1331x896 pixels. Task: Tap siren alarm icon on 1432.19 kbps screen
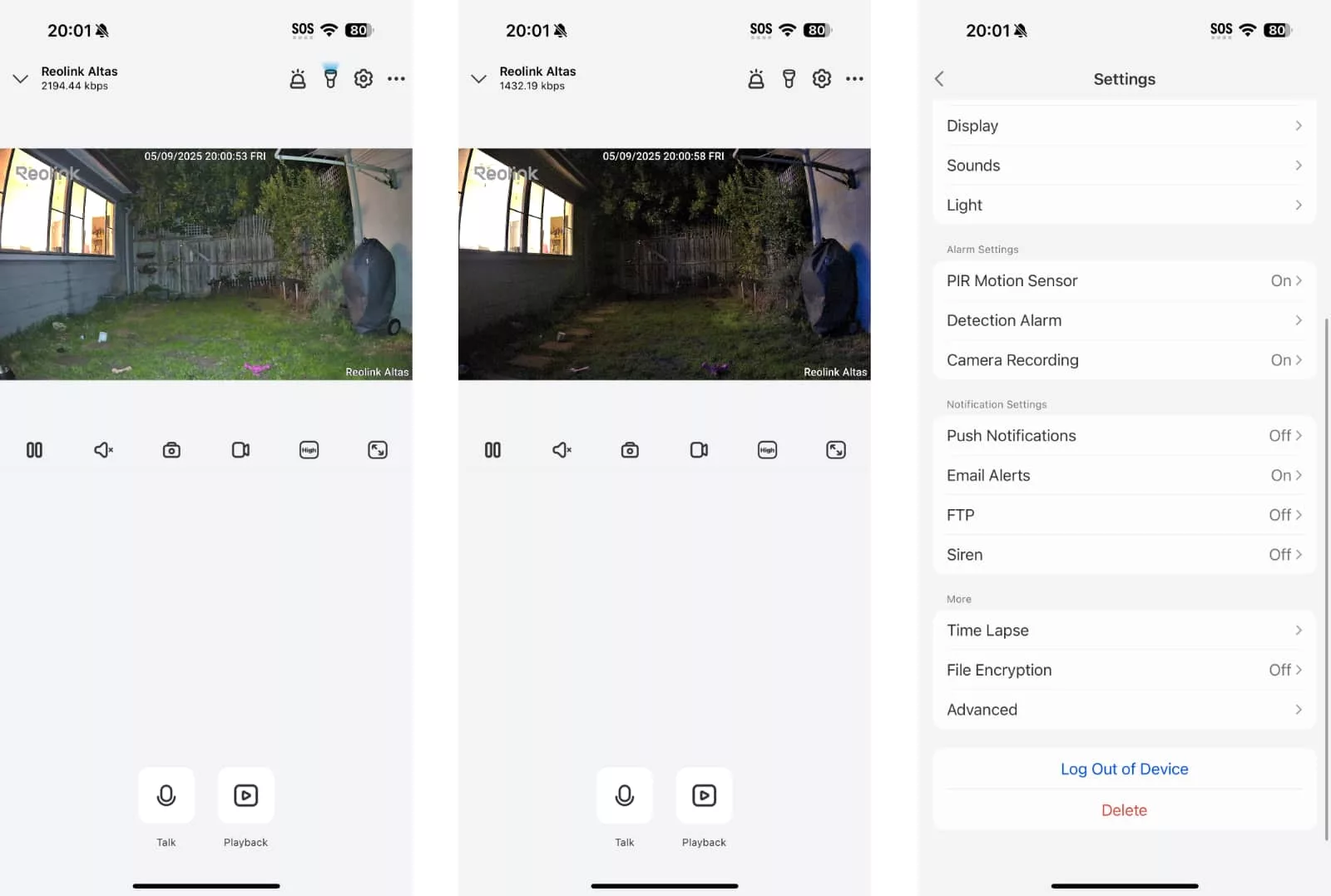[755, 78]
